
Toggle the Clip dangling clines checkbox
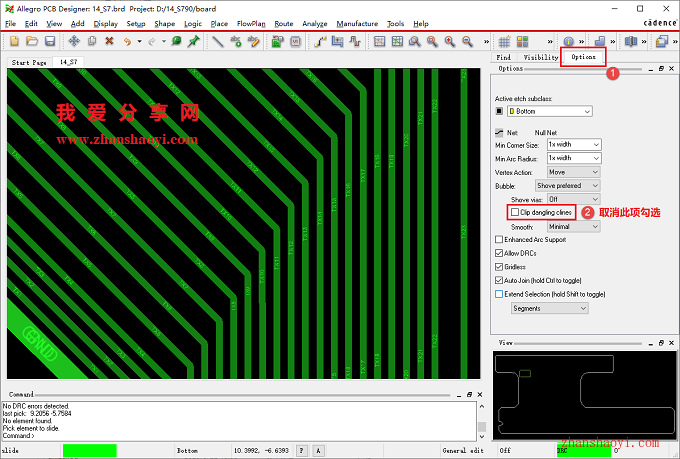point(515,212)
